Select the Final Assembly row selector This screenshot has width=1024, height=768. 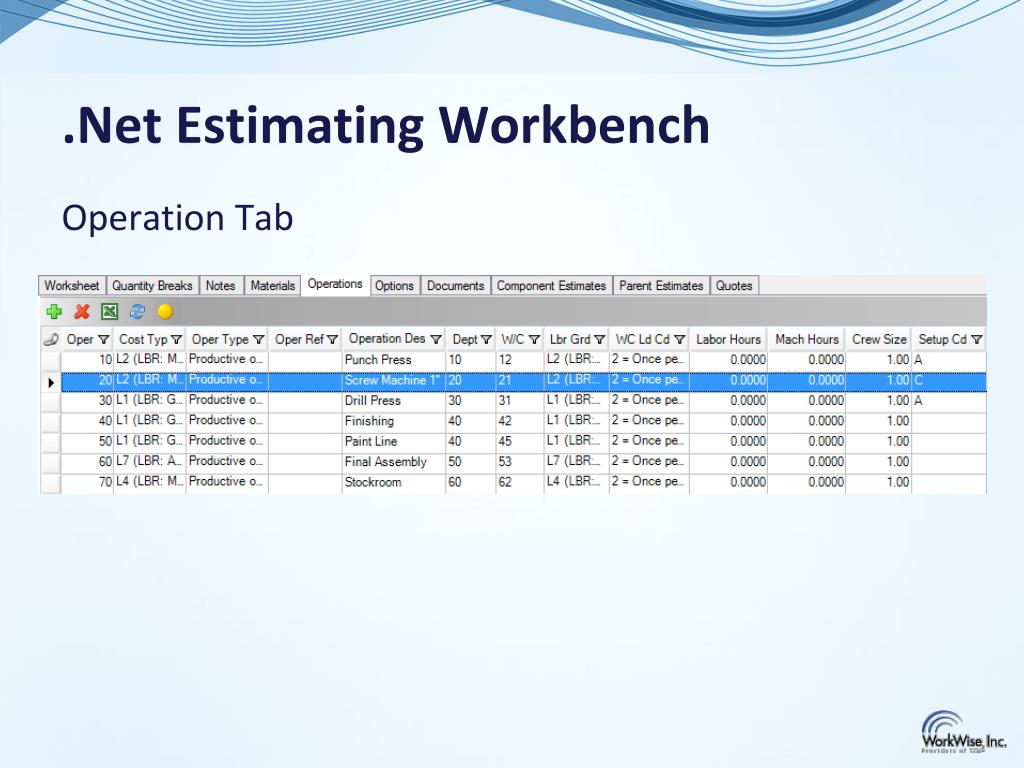[x=51, y=462]
